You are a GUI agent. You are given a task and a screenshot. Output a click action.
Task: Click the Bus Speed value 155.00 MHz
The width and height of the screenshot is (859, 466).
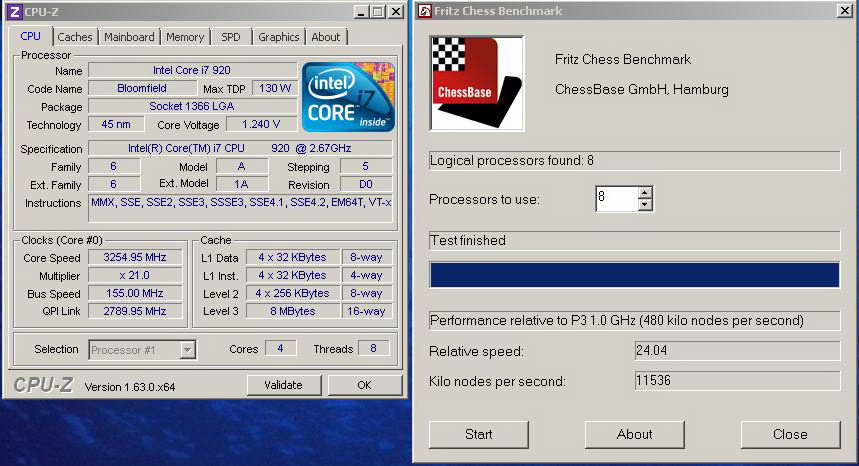(x=135, y=294)
